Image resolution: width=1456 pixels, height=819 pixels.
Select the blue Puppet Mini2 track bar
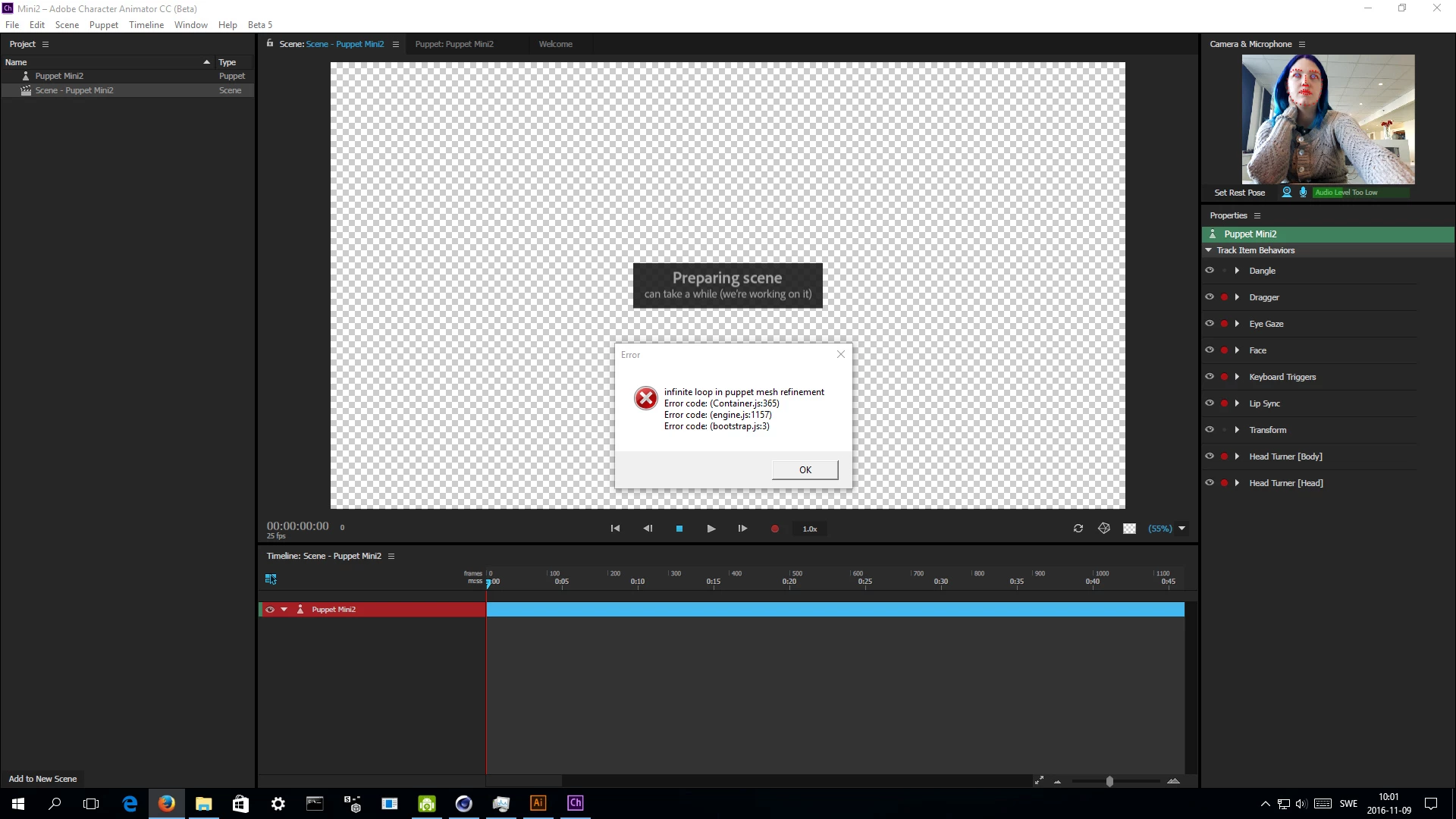[x=835, y=610]
